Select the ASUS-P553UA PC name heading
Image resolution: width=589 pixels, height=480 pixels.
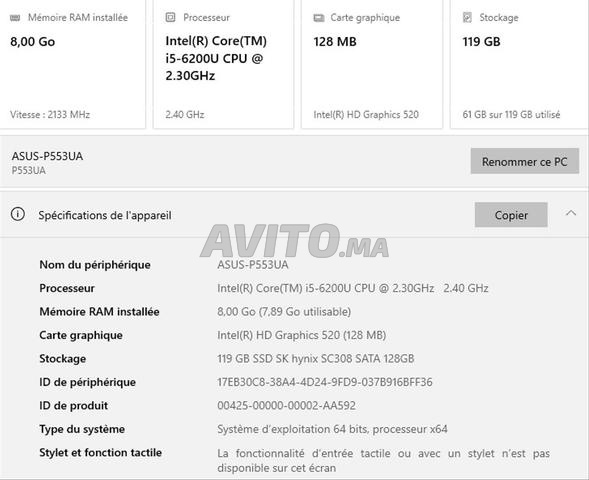(x=47, y=156)
